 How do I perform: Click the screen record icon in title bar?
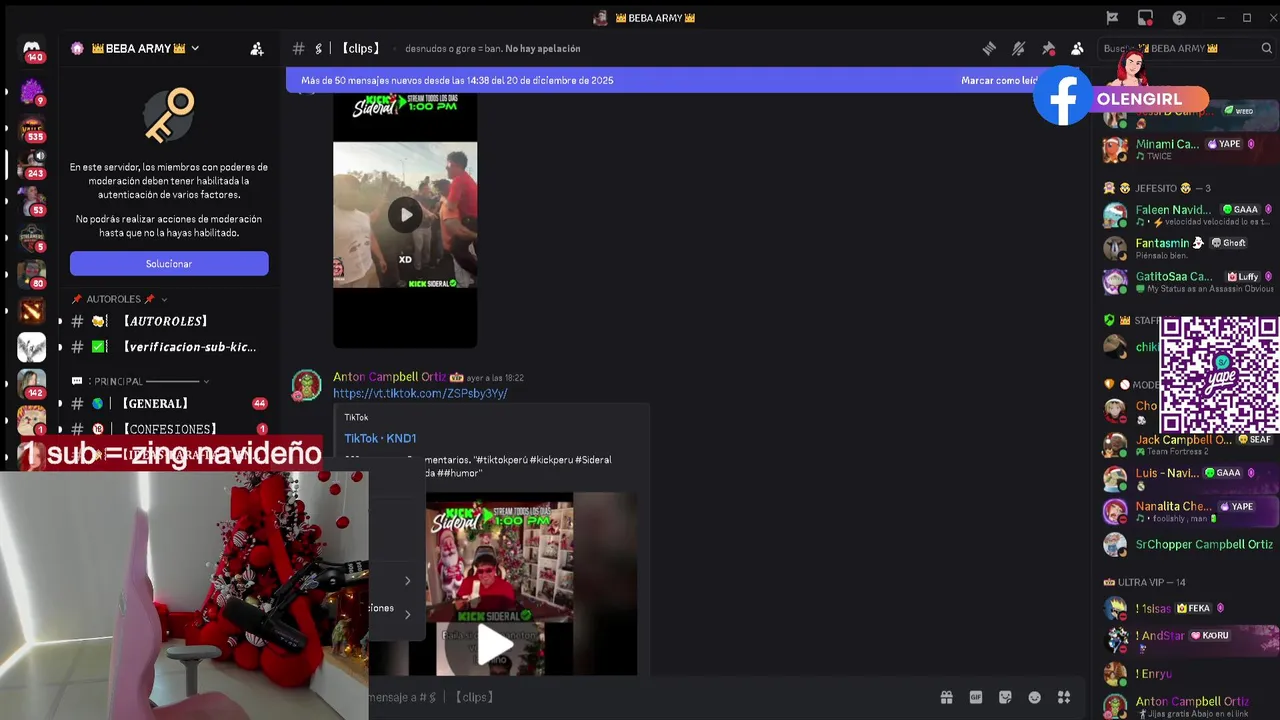(1145, 18)
